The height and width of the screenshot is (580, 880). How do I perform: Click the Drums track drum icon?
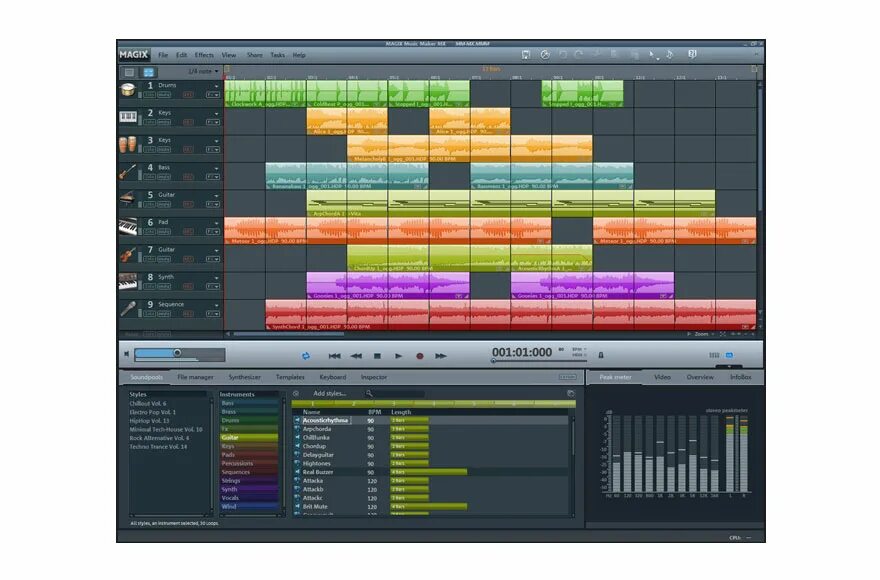(128, 90)
